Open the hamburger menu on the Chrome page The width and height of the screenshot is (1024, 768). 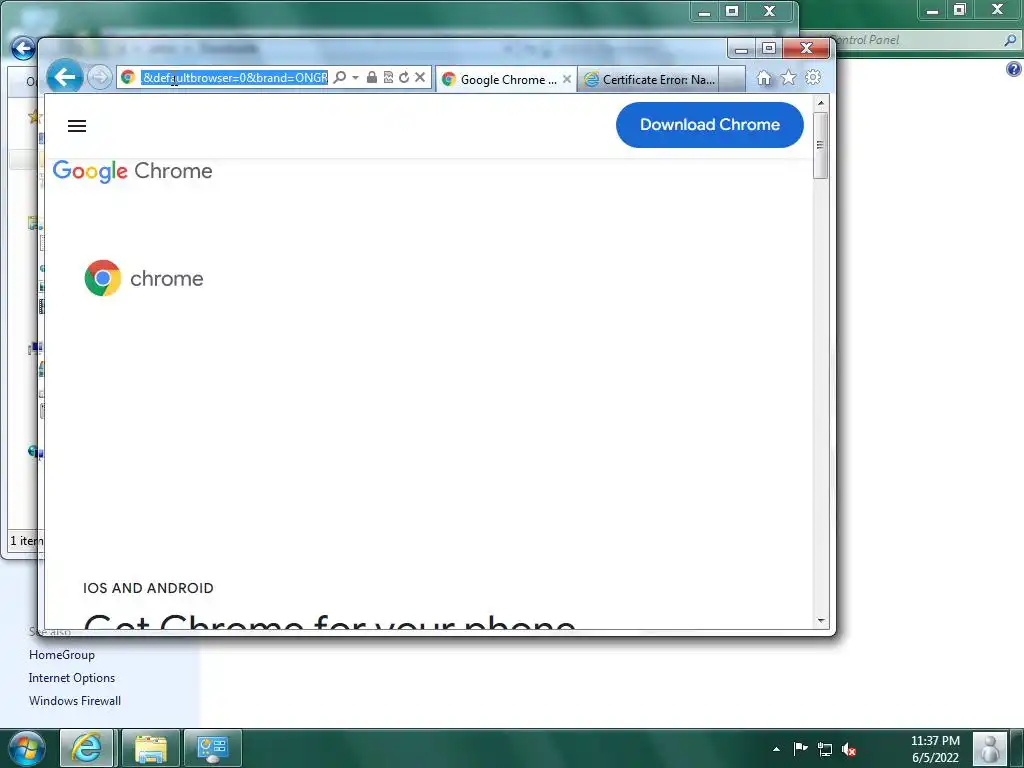click(x=77, y=126)
